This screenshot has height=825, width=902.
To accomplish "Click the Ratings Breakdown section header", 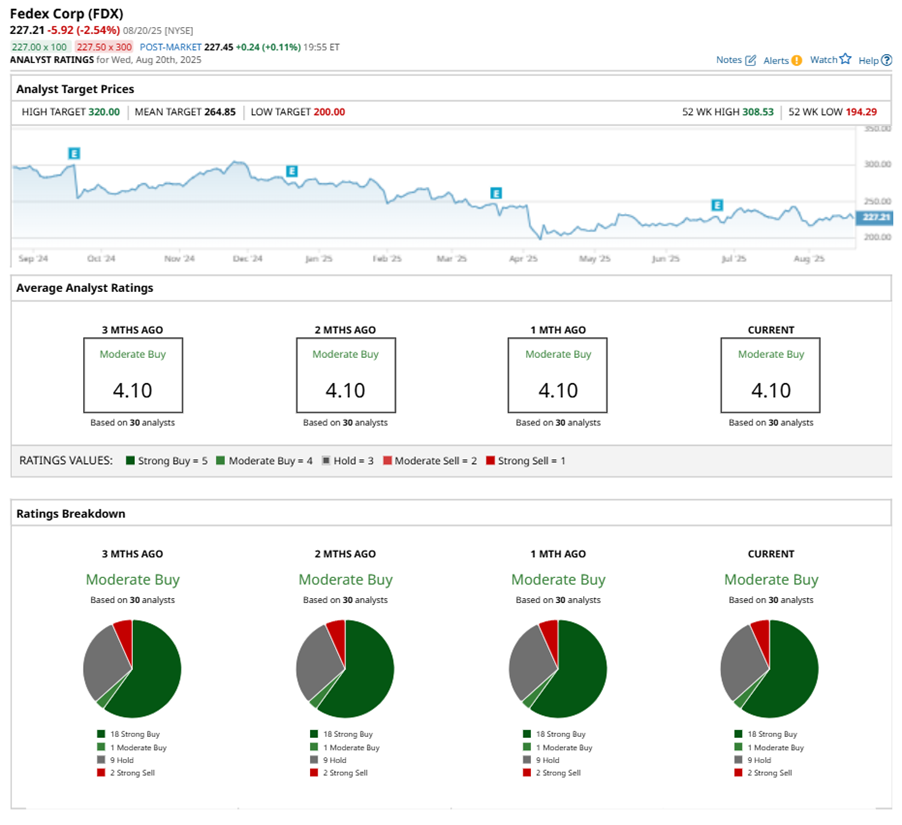I will click(71, 514).
